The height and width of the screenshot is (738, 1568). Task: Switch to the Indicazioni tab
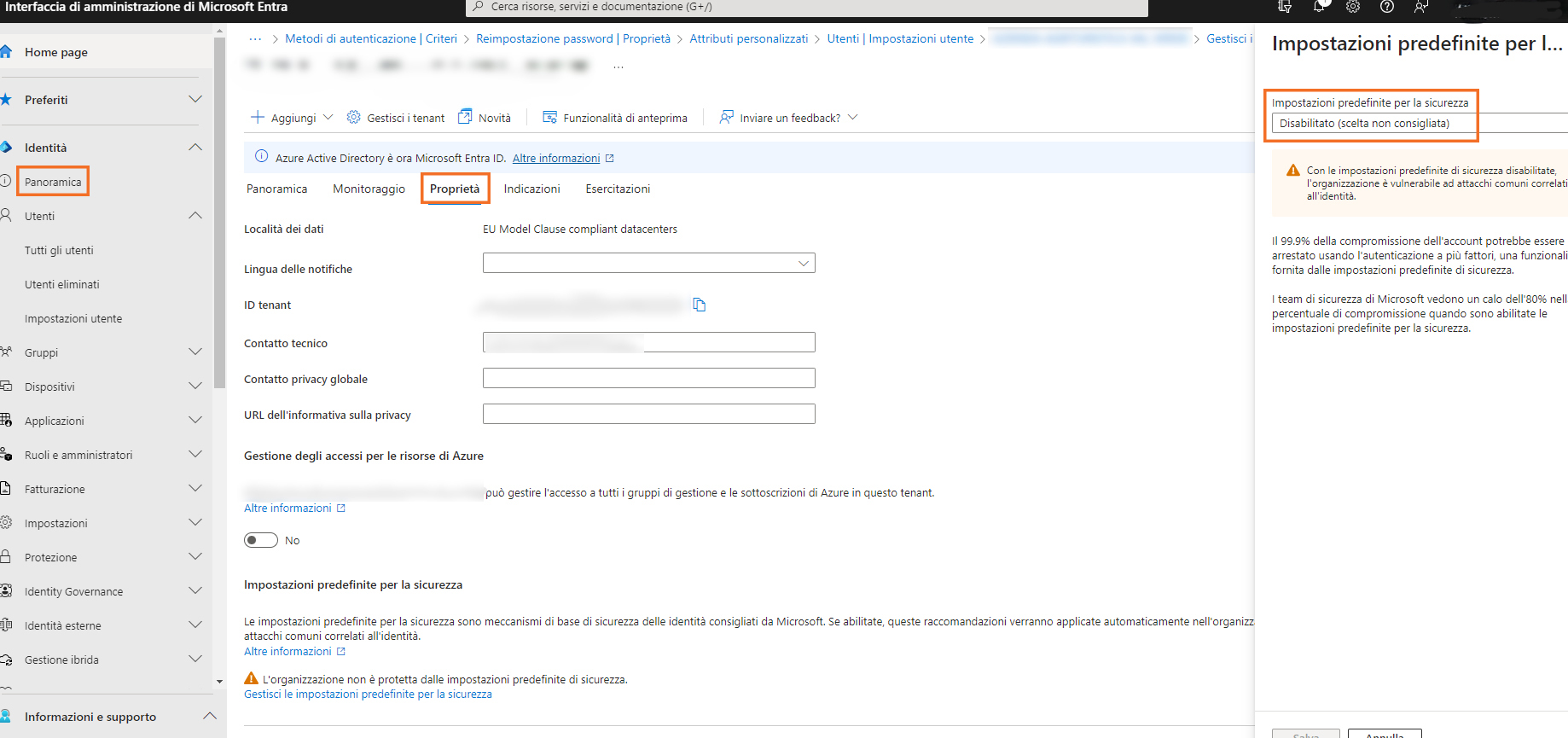[531, 189]
